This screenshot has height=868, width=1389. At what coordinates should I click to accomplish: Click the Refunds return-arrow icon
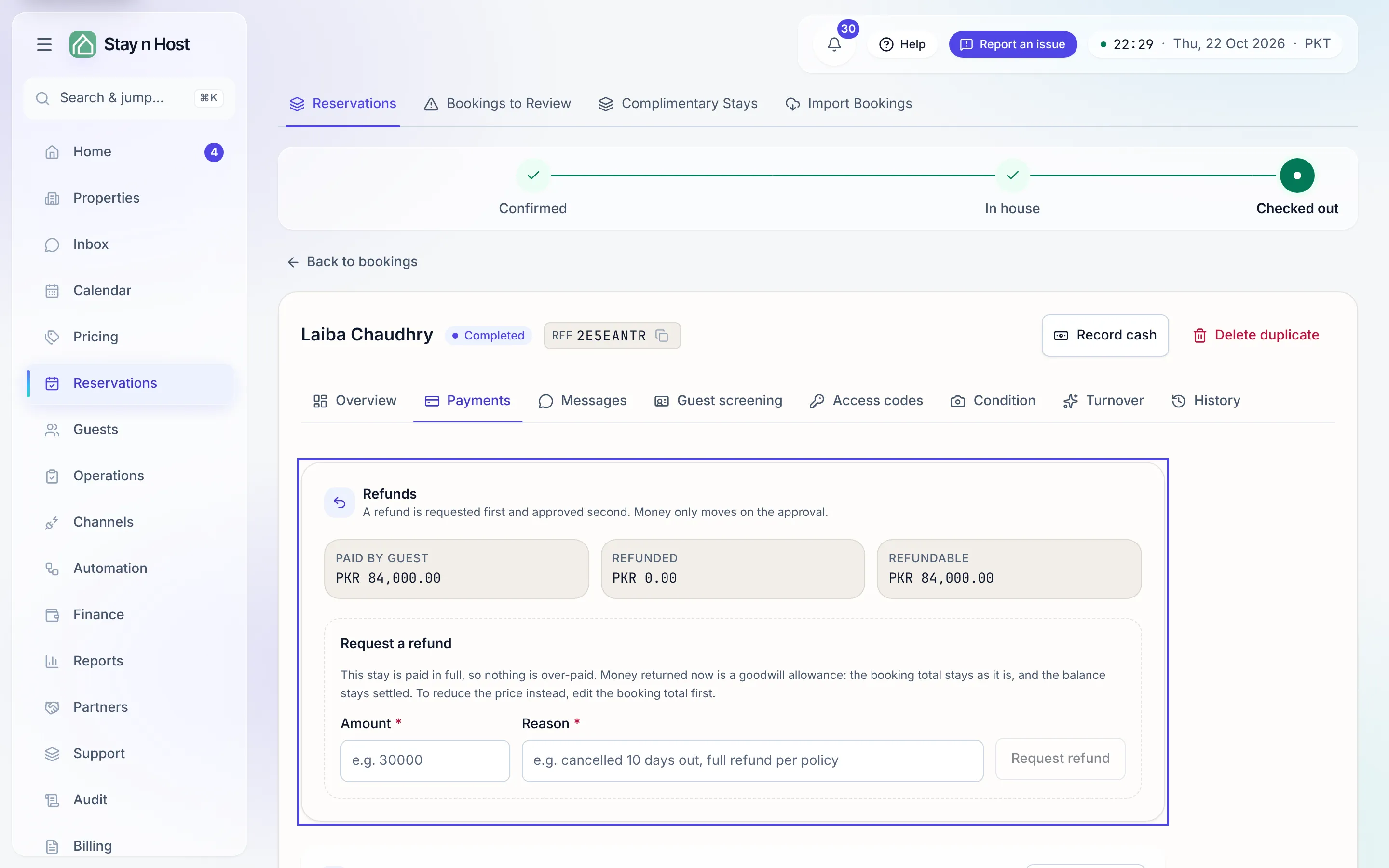pos(339,503)
